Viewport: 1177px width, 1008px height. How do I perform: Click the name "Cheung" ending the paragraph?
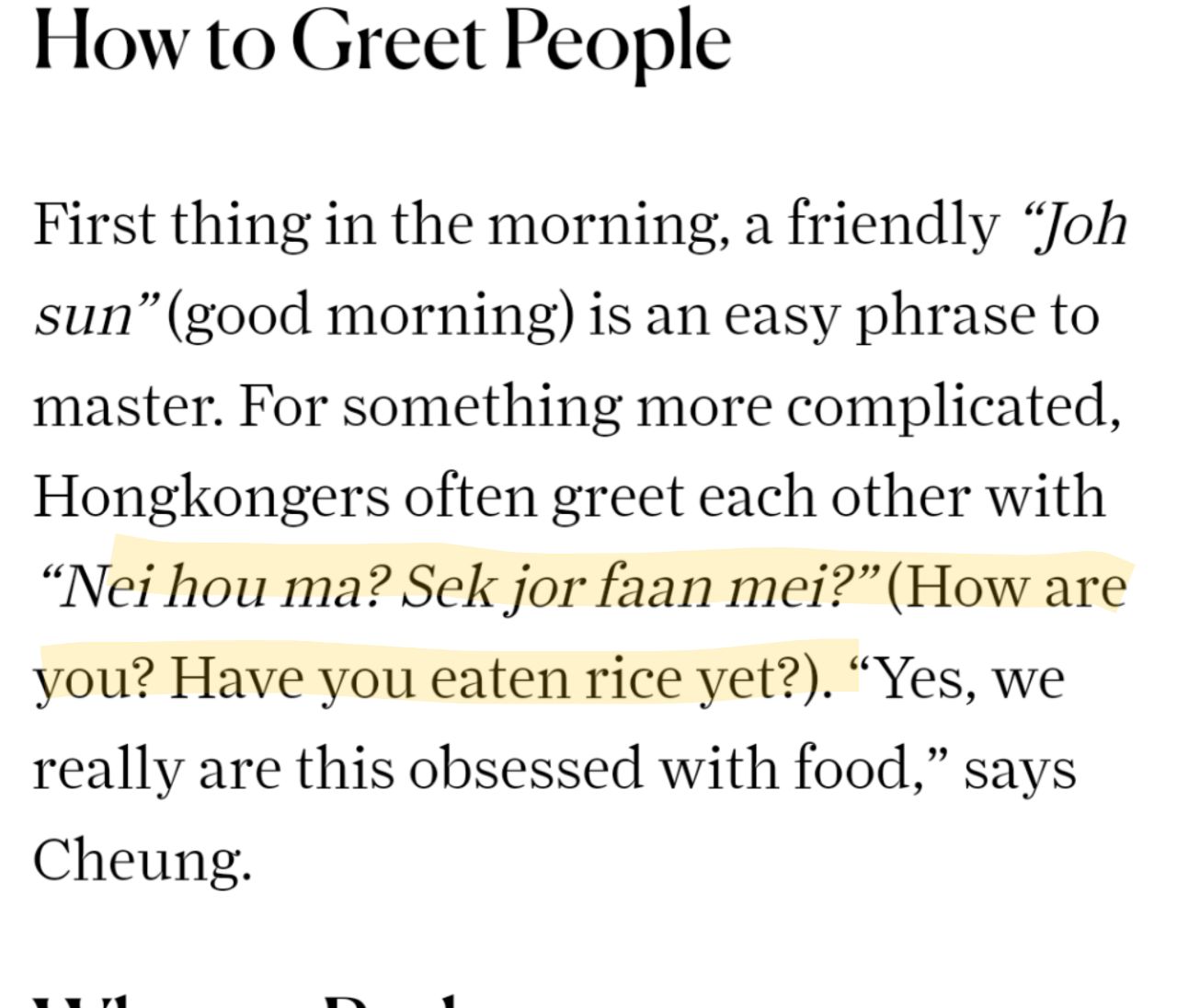click(x=141, y=860)
